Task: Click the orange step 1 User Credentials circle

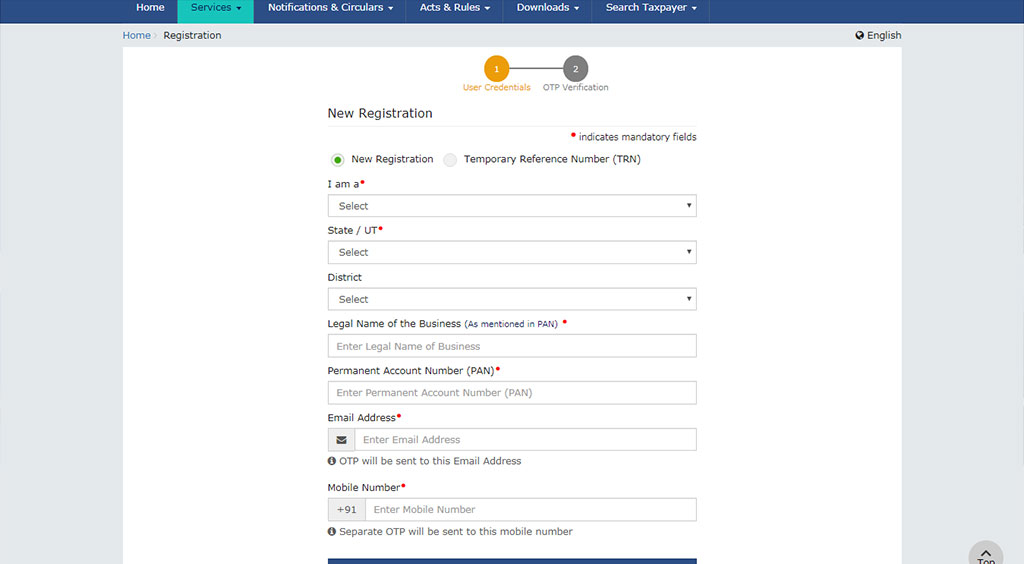Action: [496, 69]
